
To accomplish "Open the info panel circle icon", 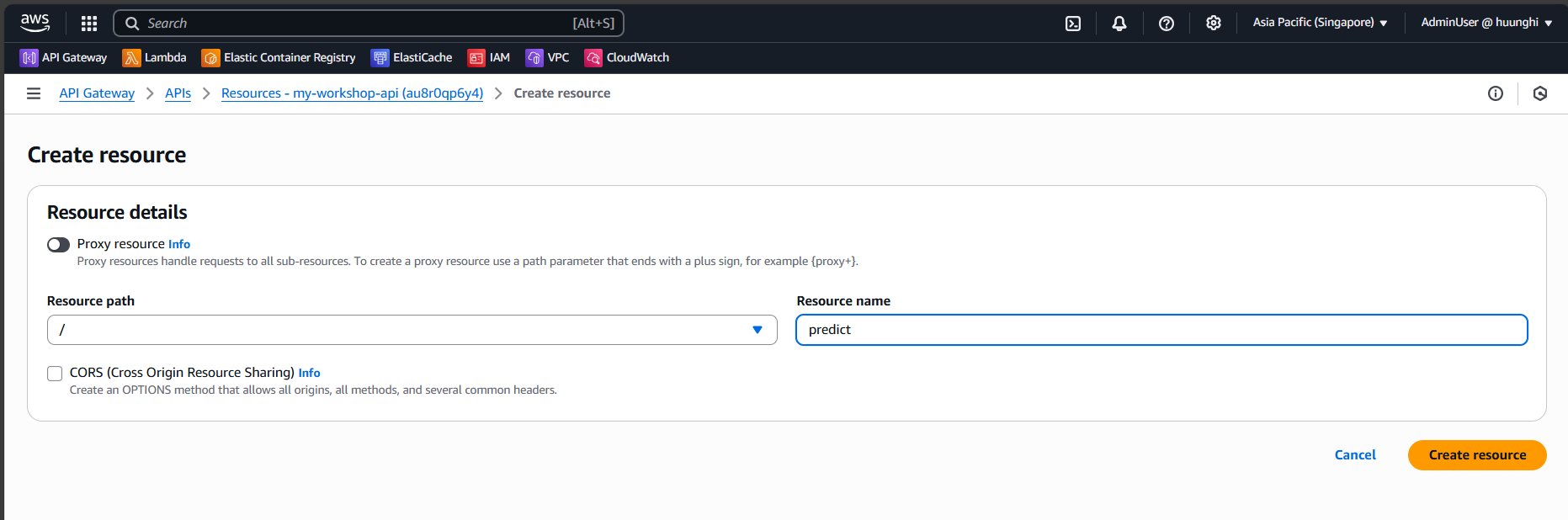I will (x=1496, y=93).
